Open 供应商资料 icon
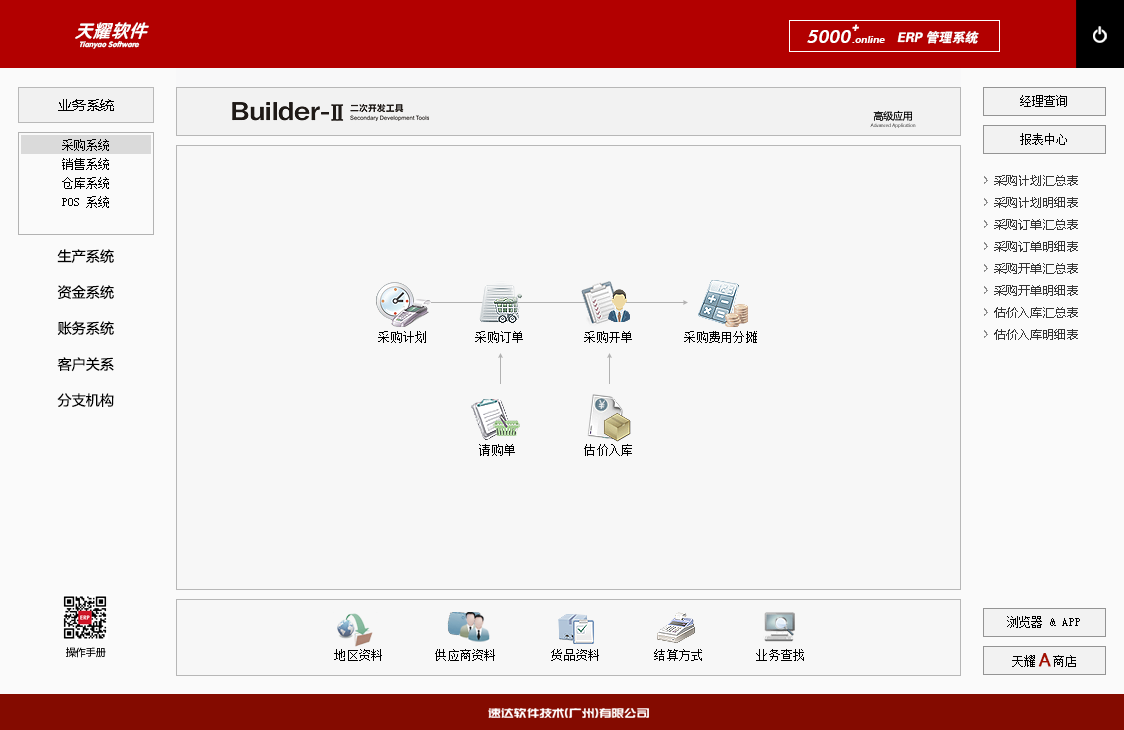This screenshot has height=730, width=1124. 465,628
